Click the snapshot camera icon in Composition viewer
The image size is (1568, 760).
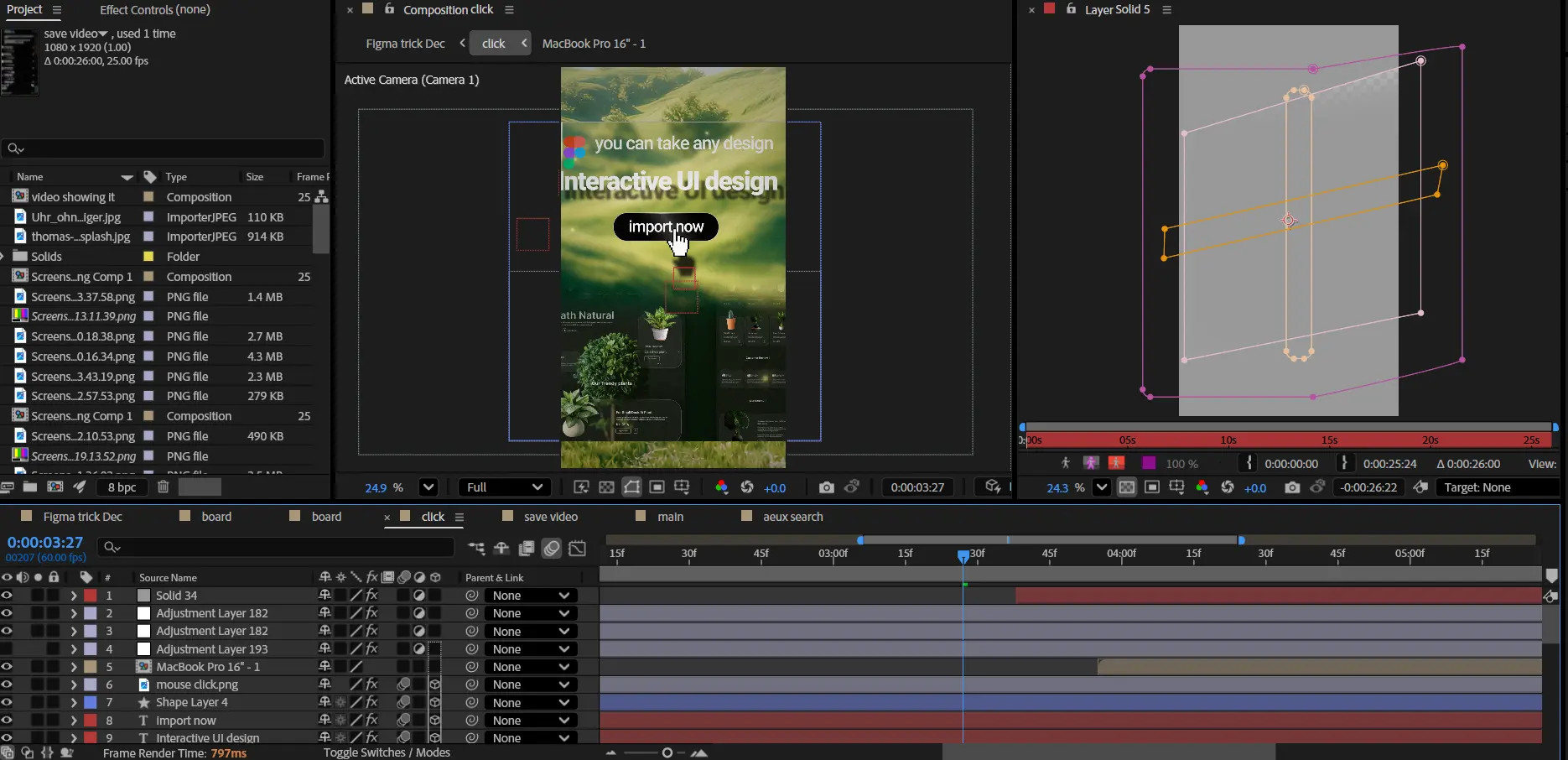[x=826, y=487]
